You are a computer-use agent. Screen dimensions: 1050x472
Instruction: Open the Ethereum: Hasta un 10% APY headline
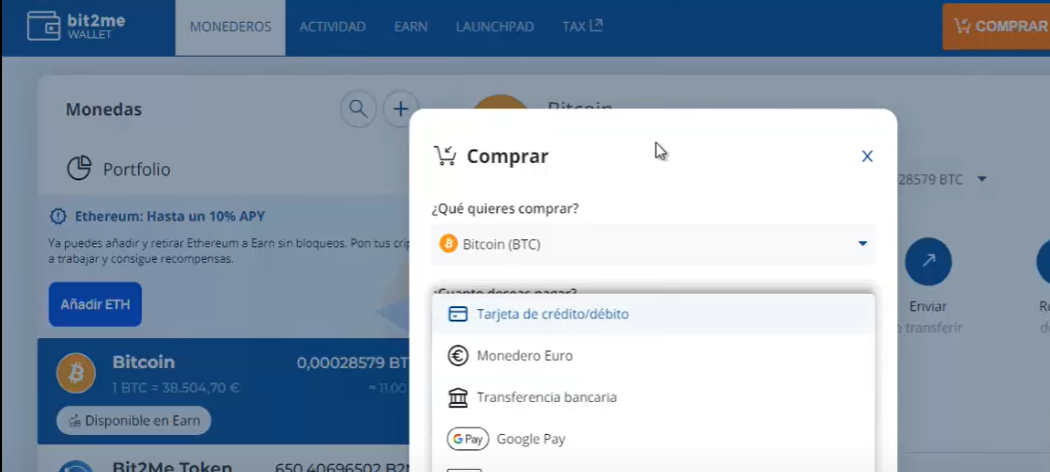(x=169, y=216)
